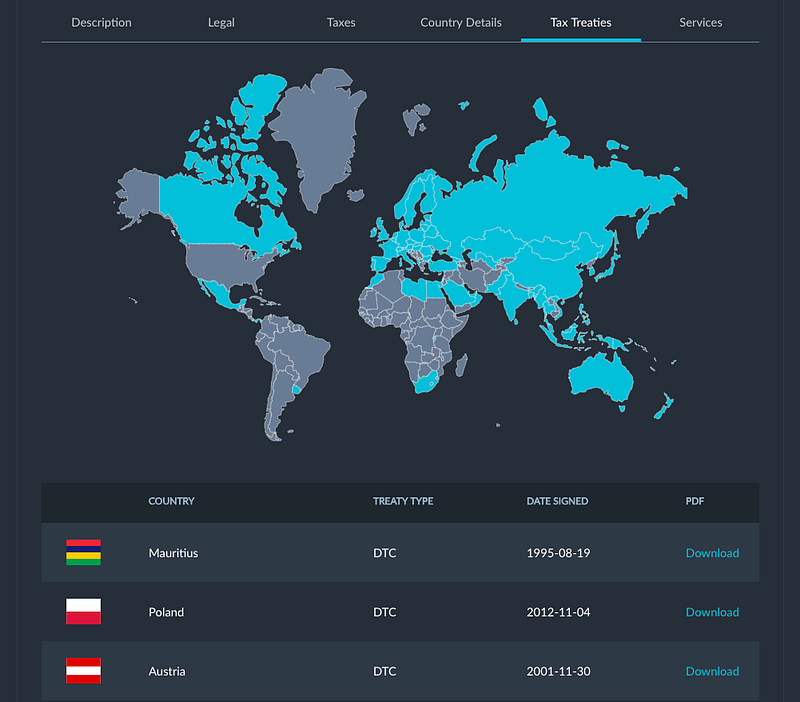Click the Mauritius flag icon
Screen dimensions: 800x702
(x=83, y=553)
